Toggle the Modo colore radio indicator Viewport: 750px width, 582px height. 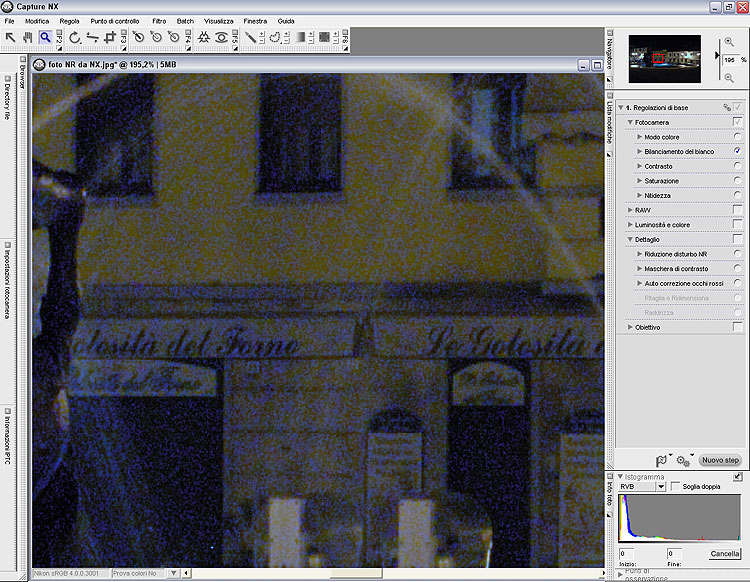(x=738, y=137)
